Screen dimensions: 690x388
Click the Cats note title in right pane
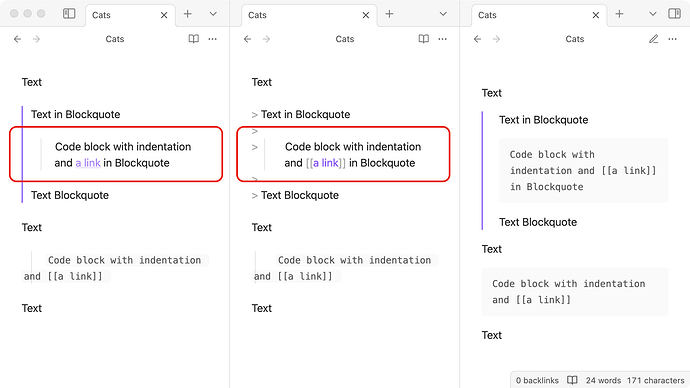tap(575, 39)
